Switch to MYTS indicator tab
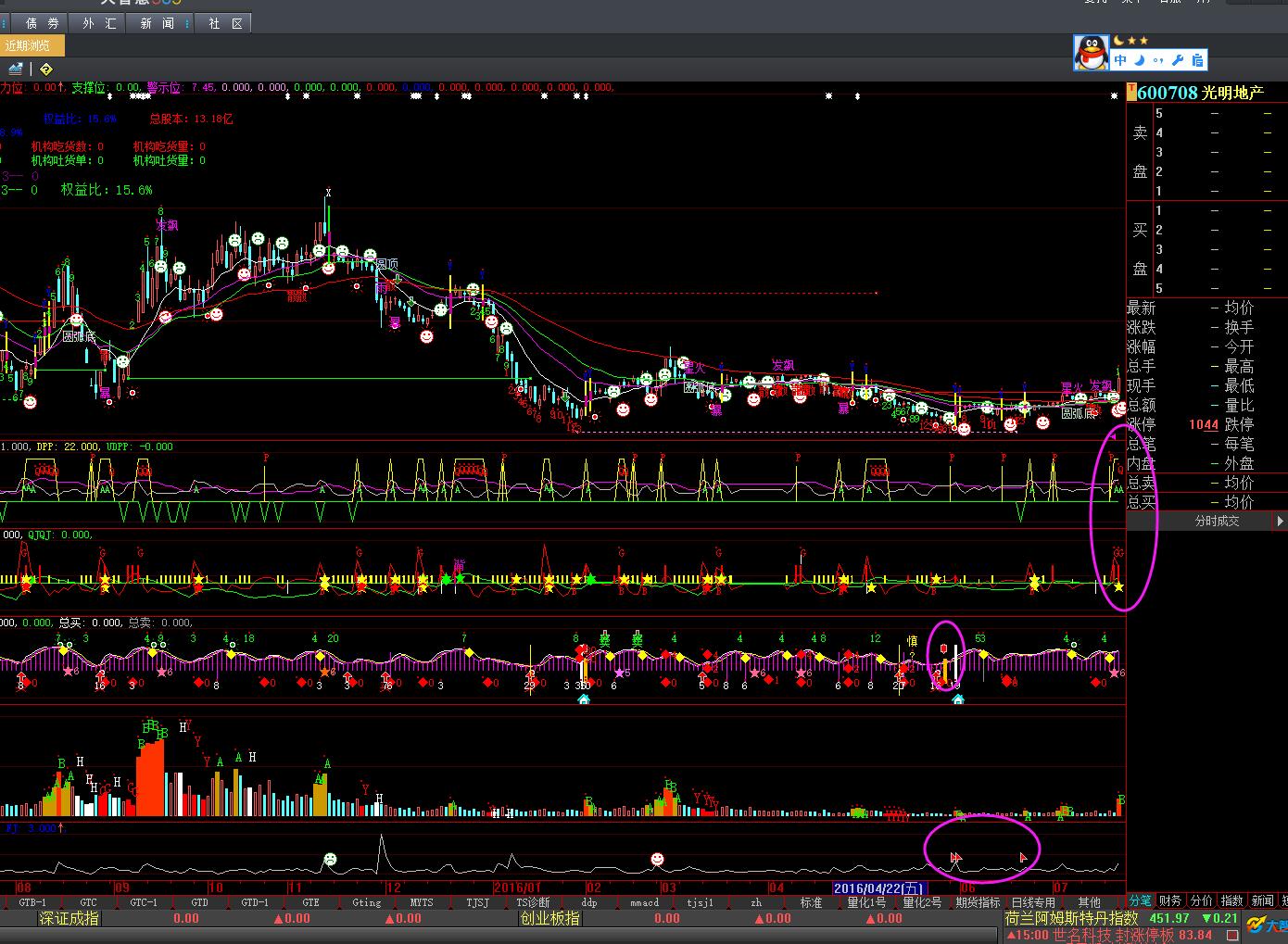Screen dimensions: 1288x944 [422, 901]
